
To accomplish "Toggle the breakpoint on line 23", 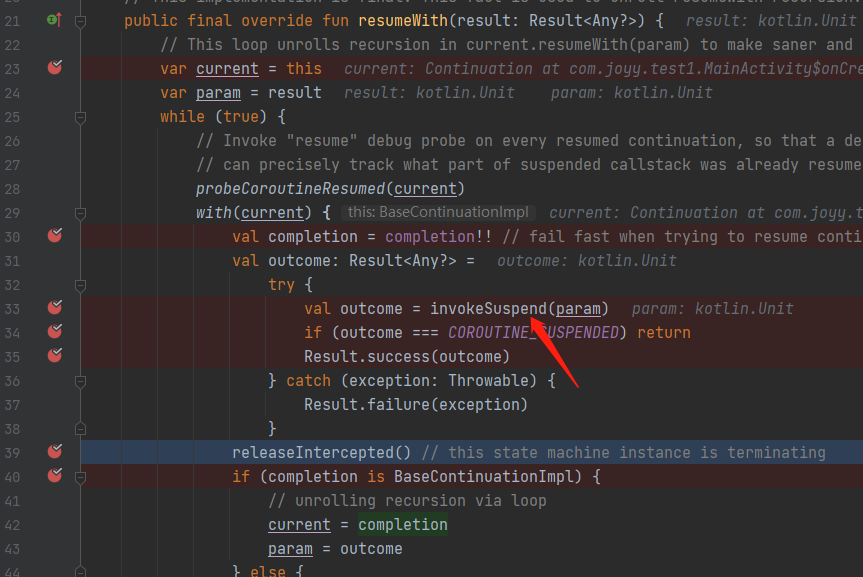I will click(x=54, y=68).
